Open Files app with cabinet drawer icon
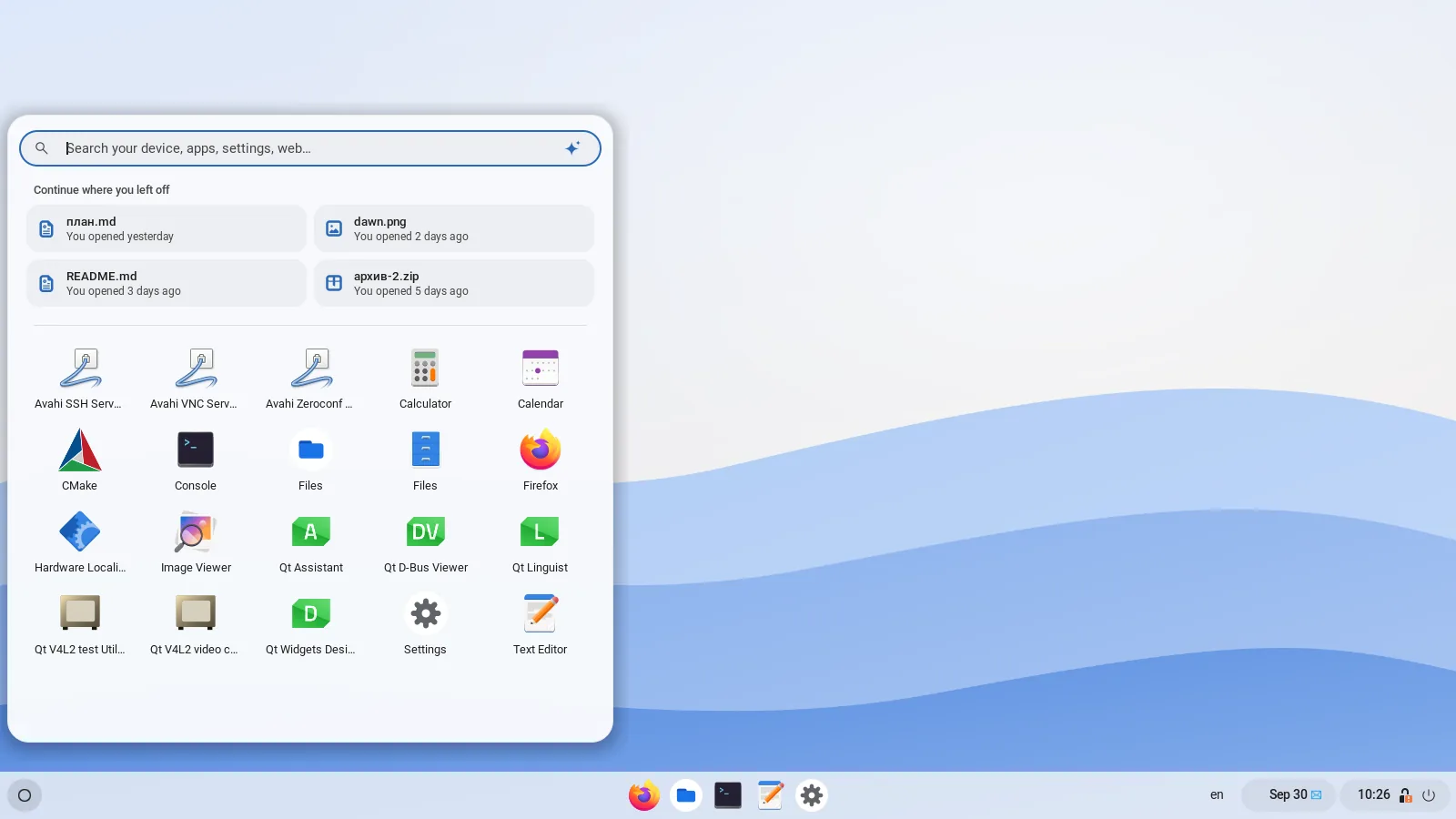 coord(425,460)
